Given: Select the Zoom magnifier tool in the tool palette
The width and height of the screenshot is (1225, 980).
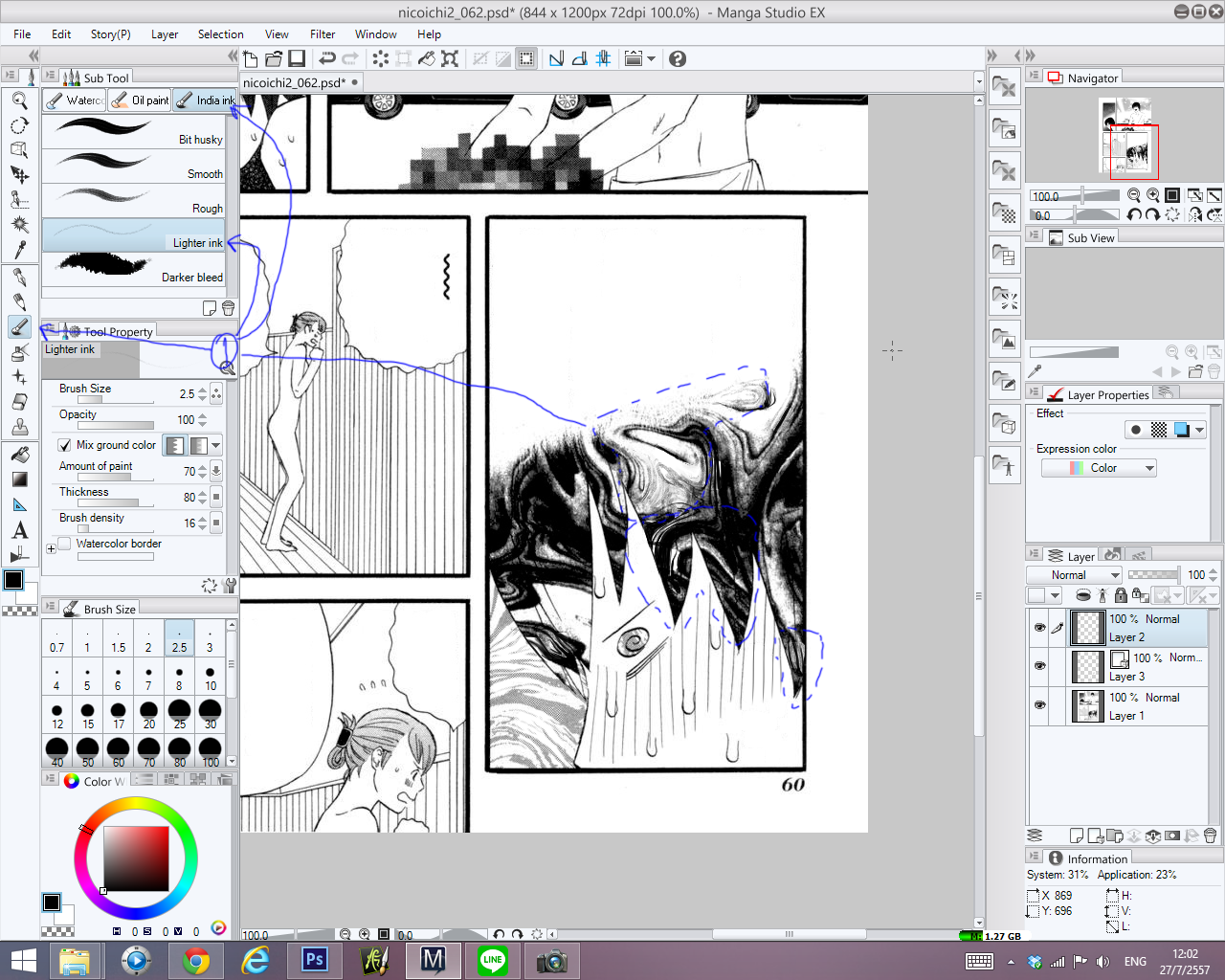Looking at the screenshot, I should pos(19,100).
